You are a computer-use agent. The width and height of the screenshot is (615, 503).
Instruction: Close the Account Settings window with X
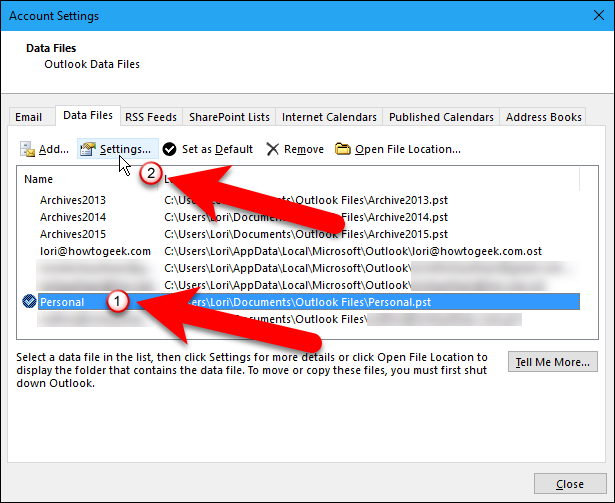coord(599,15)
